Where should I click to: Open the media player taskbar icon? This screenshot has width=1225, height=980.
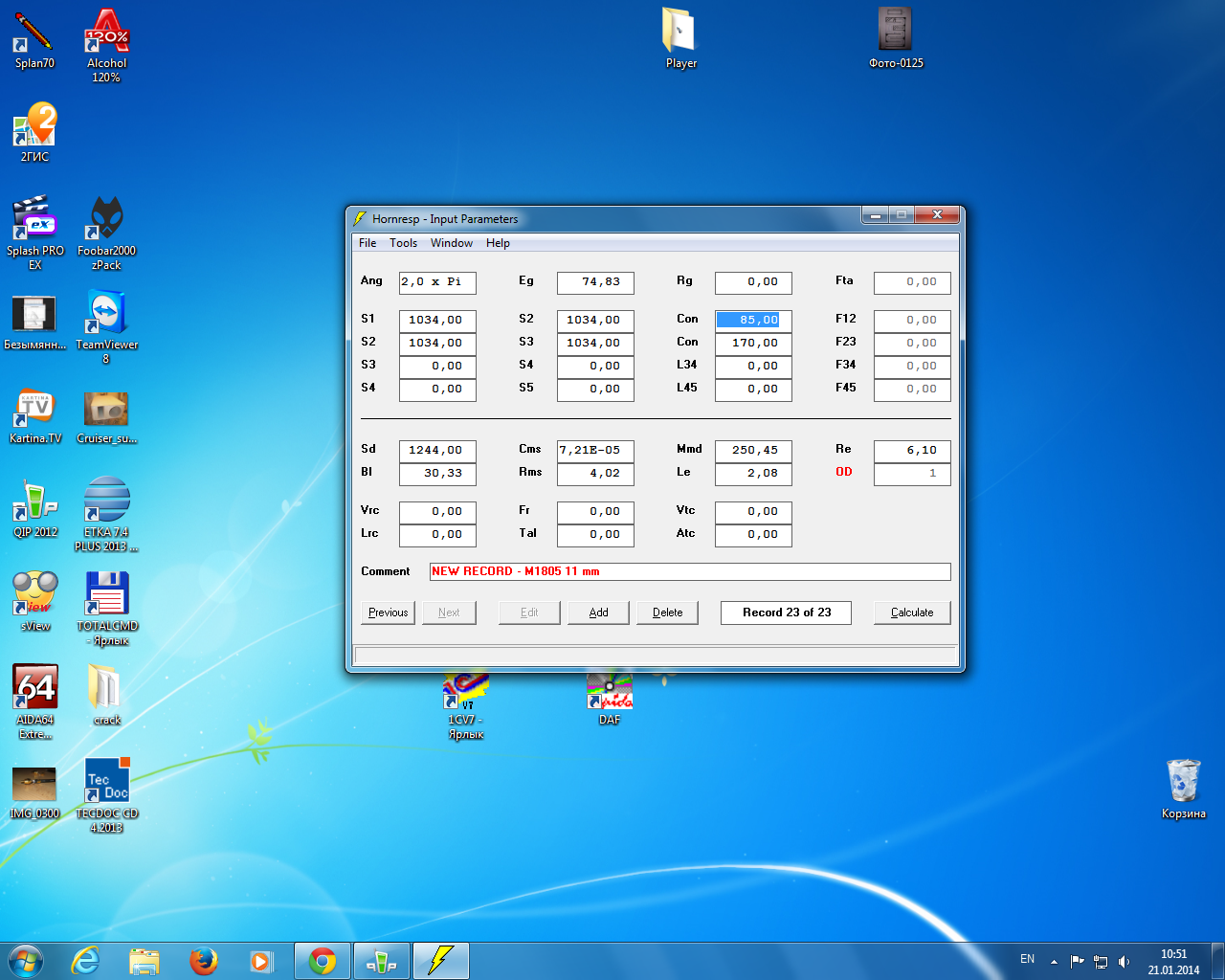[x=261, y=961]
